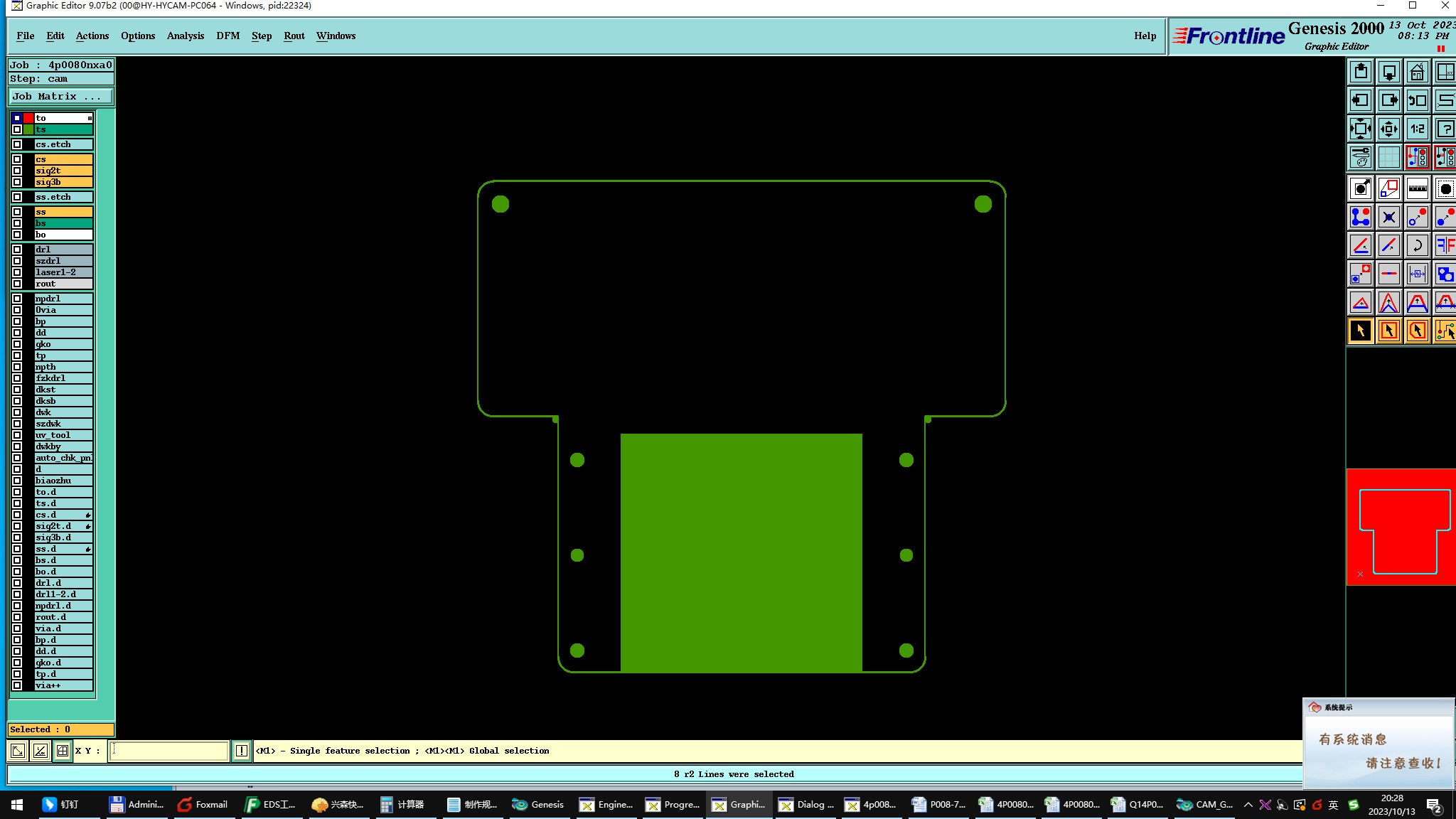Open the system message notification popup
Screen dimensions: 1456x819
[x=1378, y=744]
